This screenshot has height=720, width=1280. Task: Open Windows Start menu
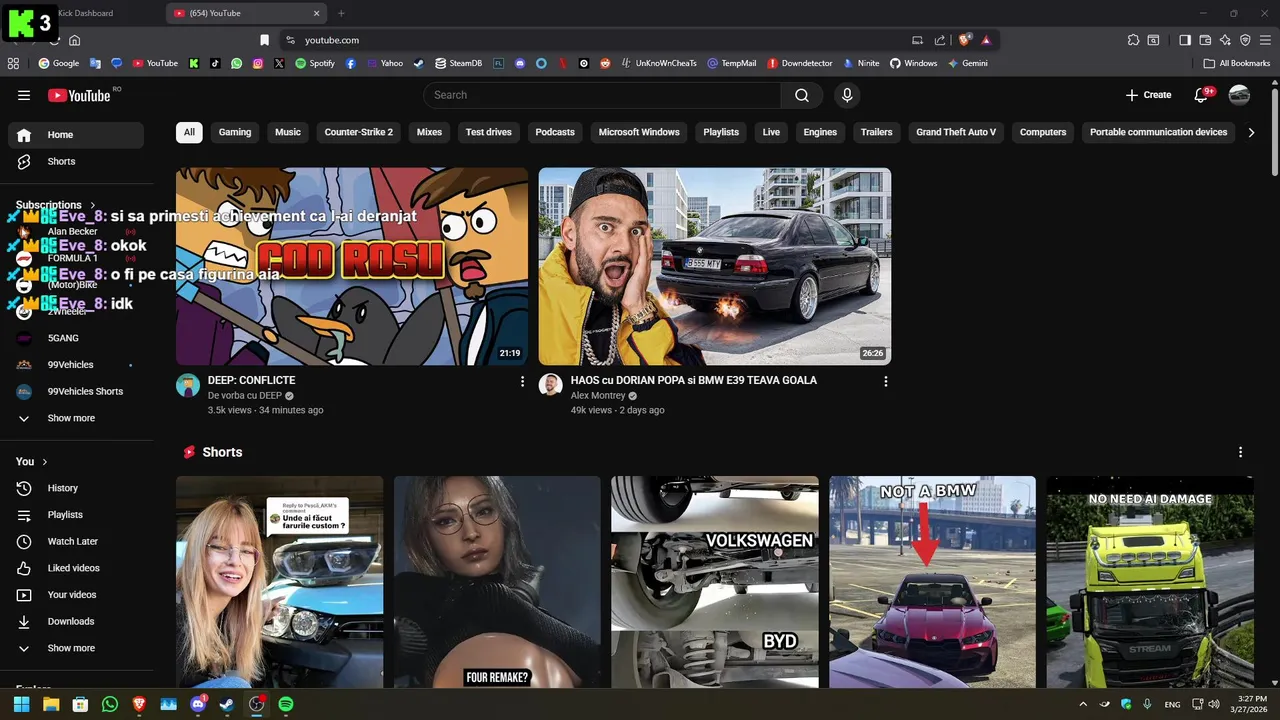(x=21, y=704)
